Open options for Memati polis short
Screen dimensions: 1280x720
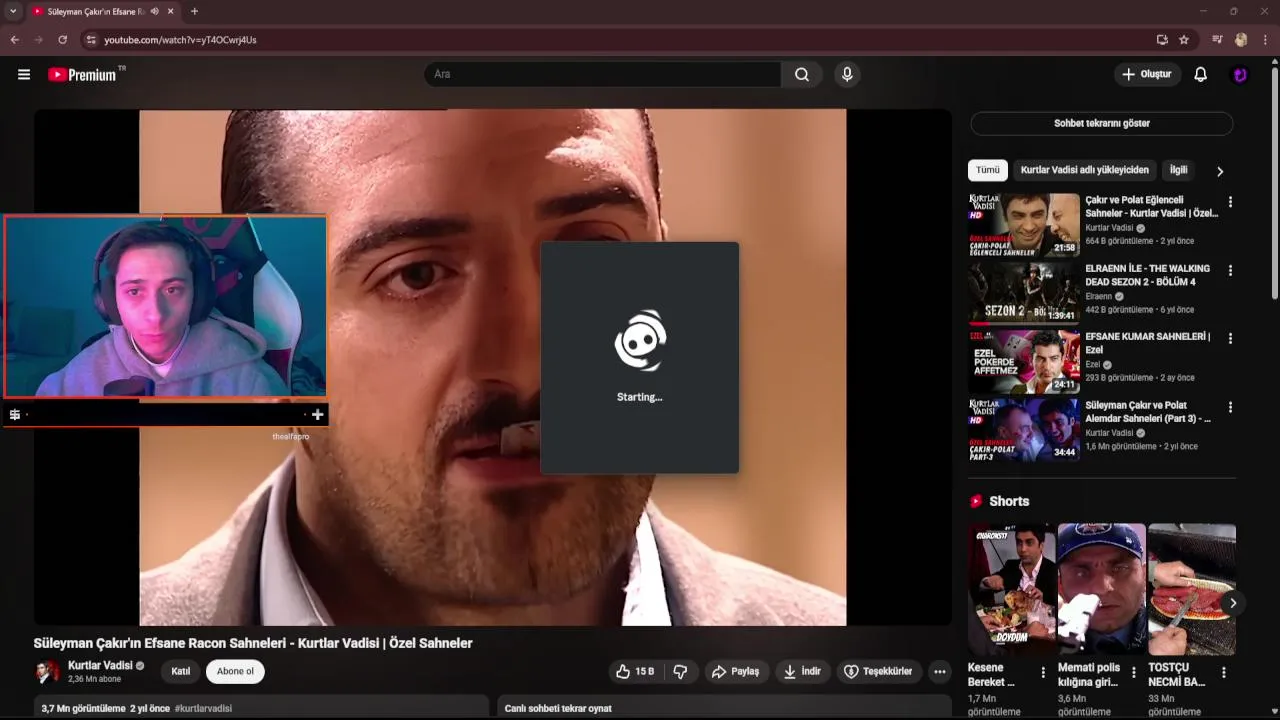click(x=1133, y=673)
